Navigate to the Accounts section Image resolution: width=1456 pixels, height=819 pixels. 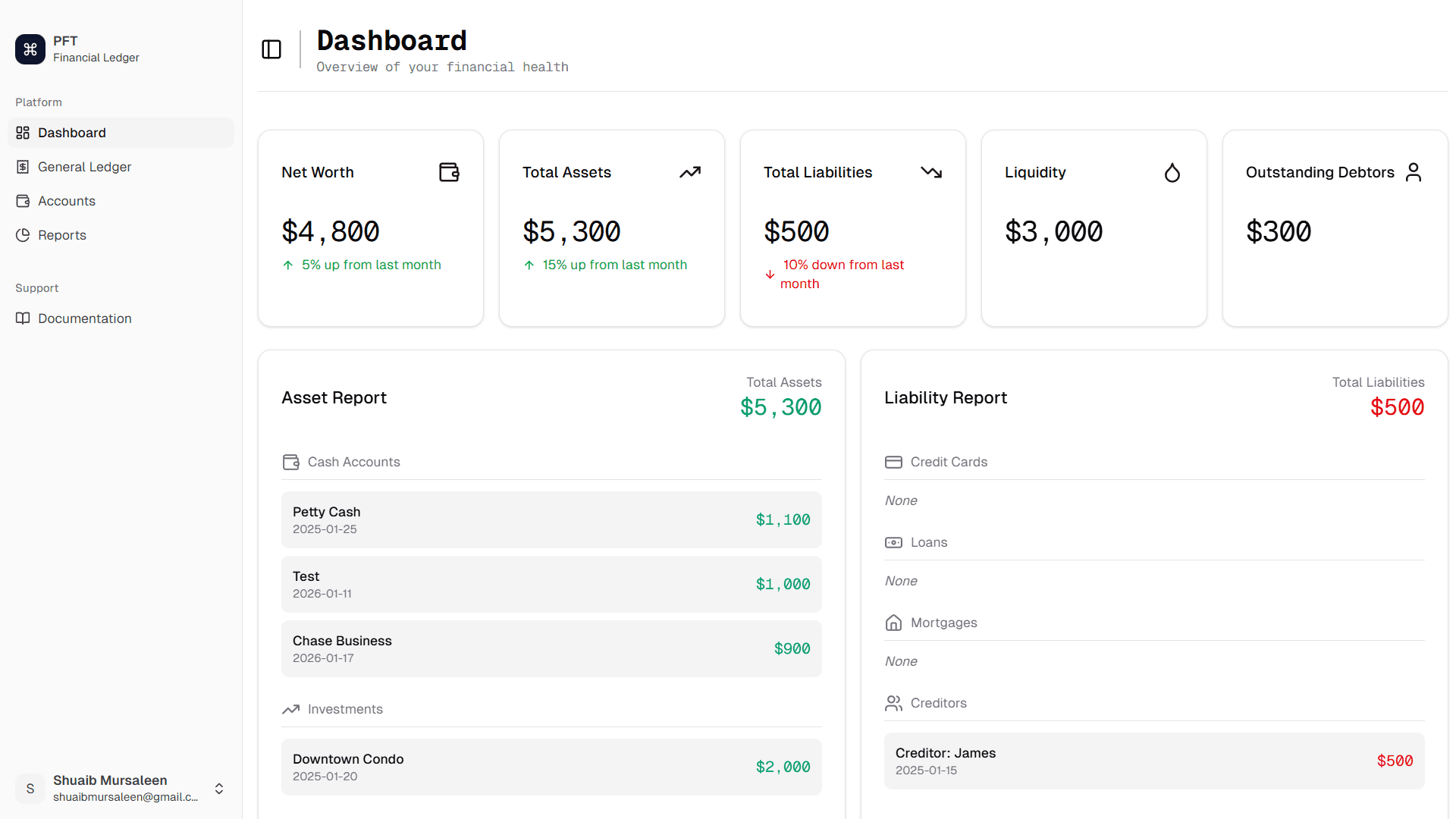66,201
